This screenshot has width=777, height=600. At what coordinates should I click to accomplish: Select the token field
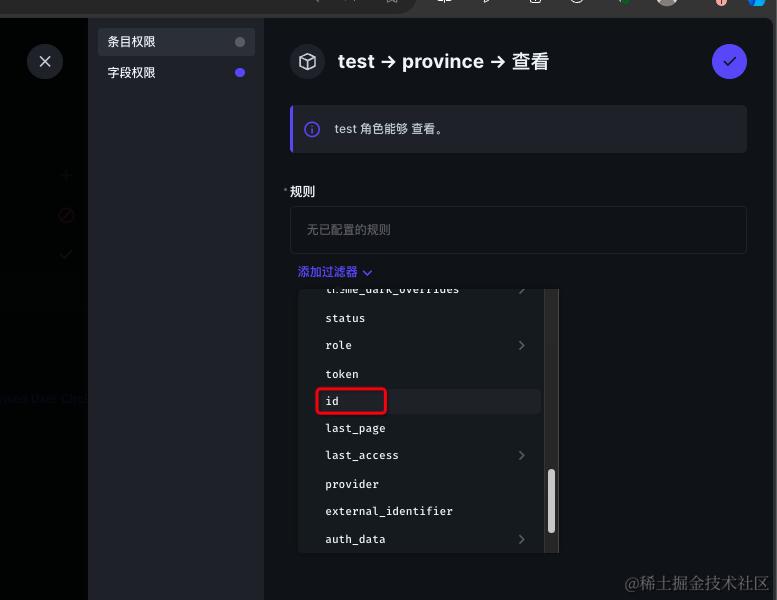(429, 374)
